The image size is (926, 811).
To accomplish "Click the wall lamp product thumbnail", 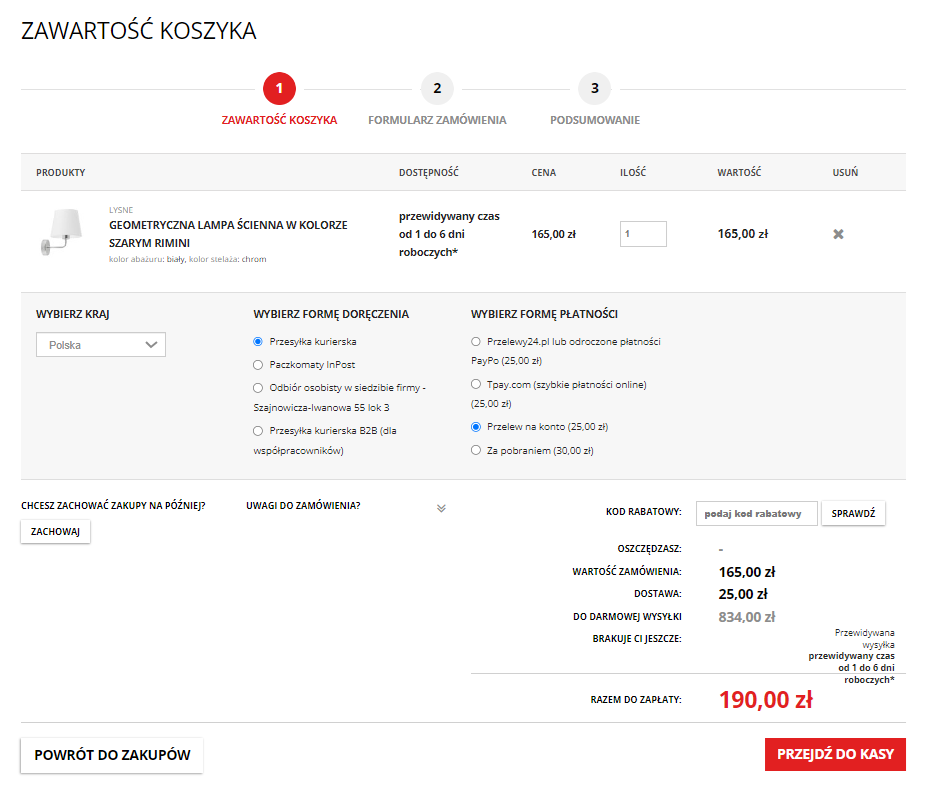I will (x=61, y=232).
